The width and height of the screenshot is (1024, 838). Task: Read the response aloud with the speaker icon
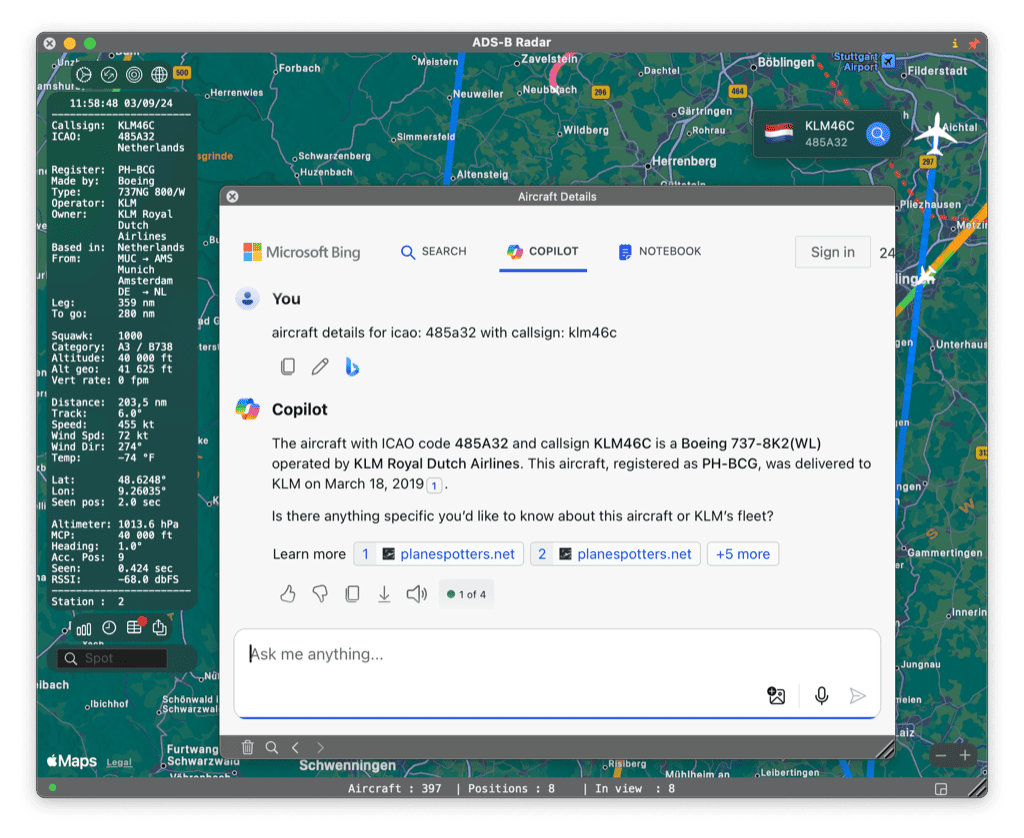416,593
